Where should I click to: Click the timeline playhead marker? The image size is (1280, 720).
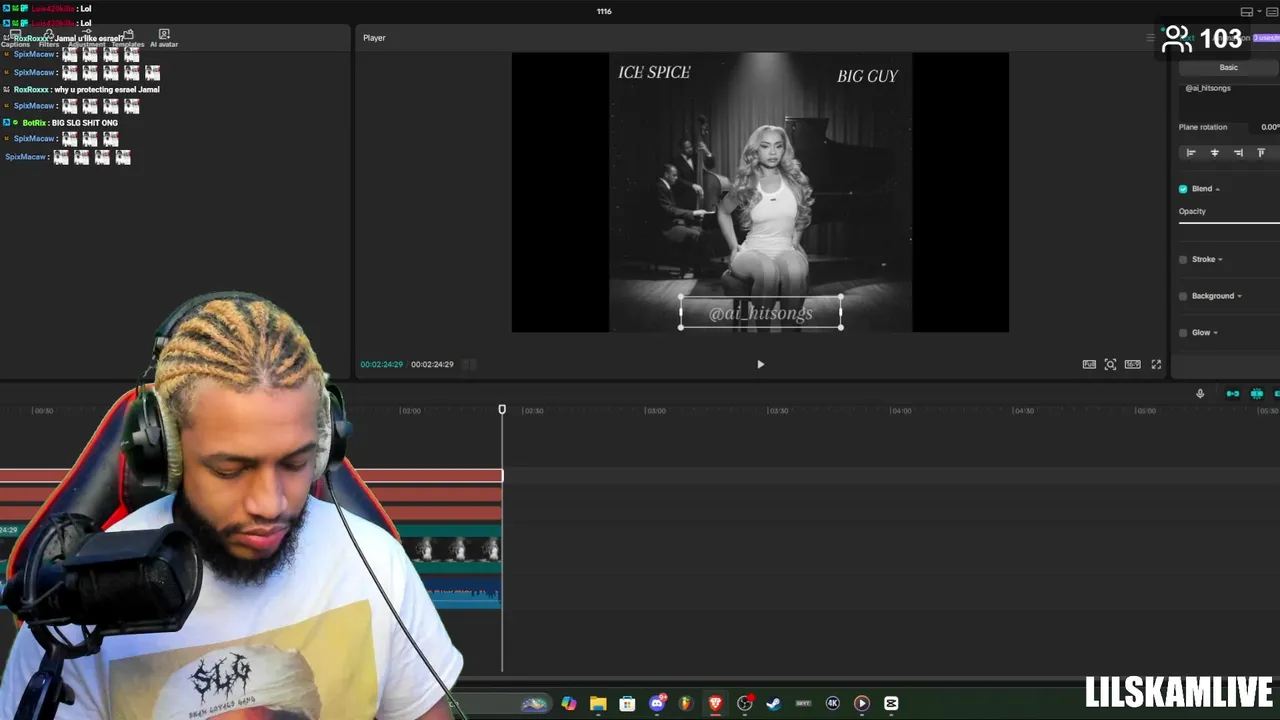[502, 410]
